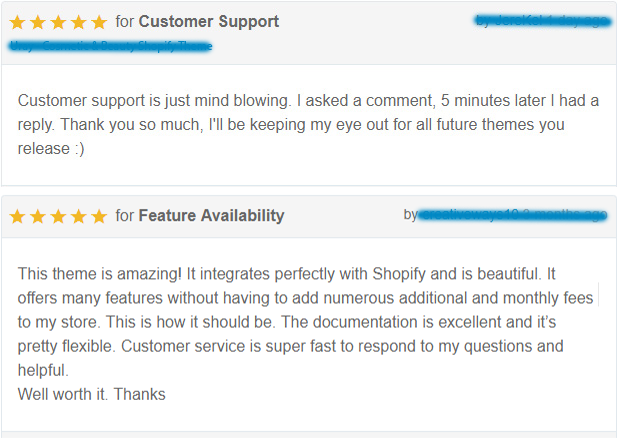Image resolution: width=618 pixels, height=438 pixels.
Task: Click the third star of Customer Support rating
Action: (58, 22)
